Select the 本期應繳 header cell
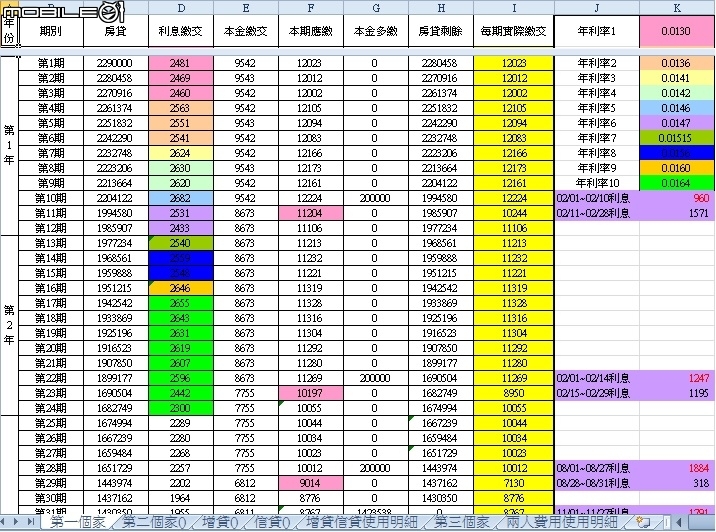 pos(311,31)
